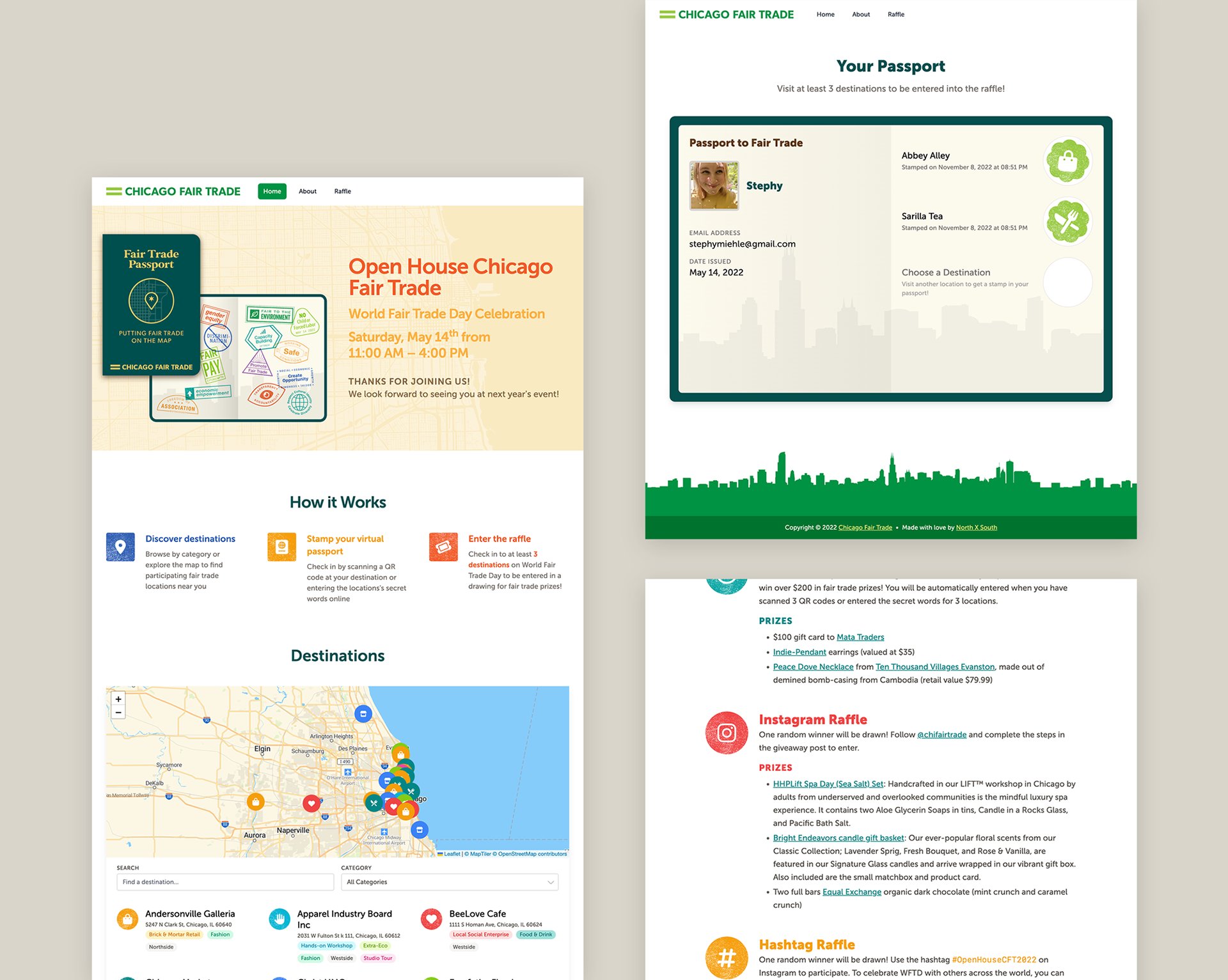Go to Home from passport page navigation
The height and width of the screenshot is (980, 1228).
point(825,14)
